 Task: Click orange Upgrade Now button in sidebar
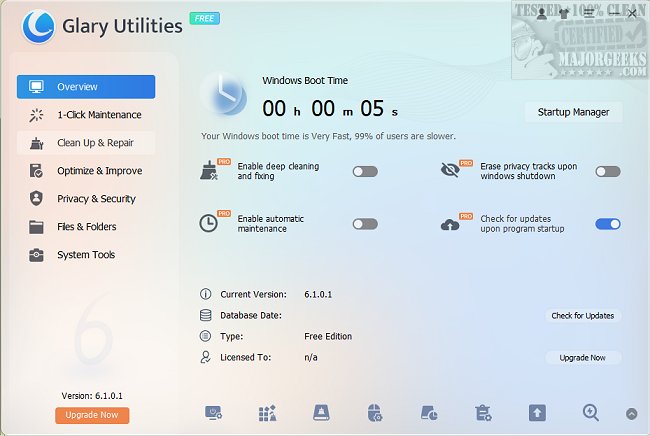coord(92,415)
